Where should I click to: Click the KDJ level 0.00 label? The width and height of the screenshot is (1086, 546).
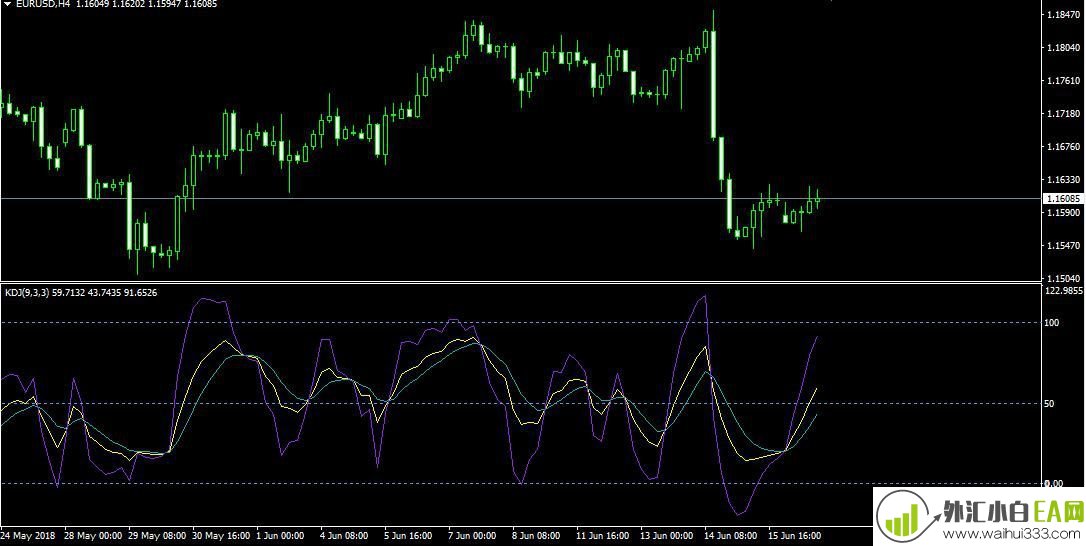(x=1054, y=483)
